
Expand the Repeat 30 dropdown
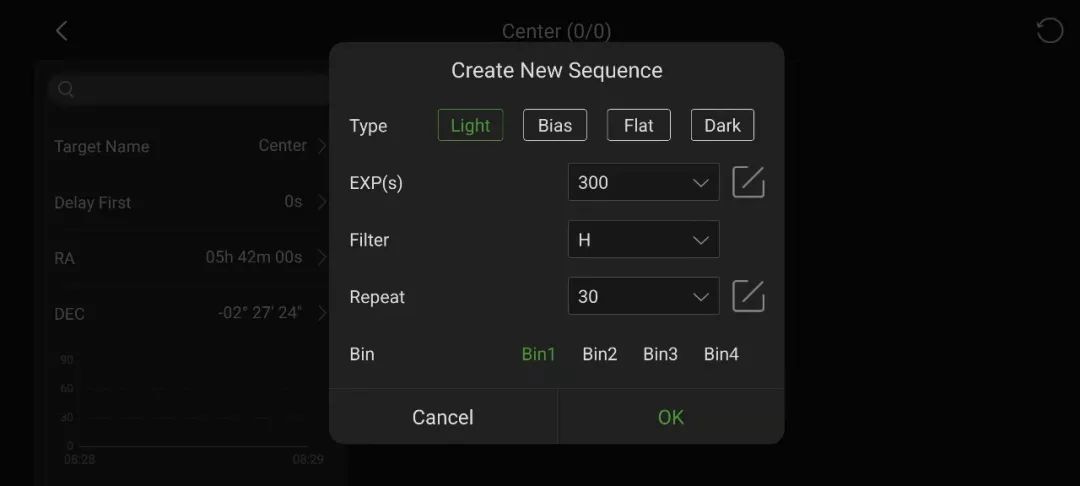643,296
